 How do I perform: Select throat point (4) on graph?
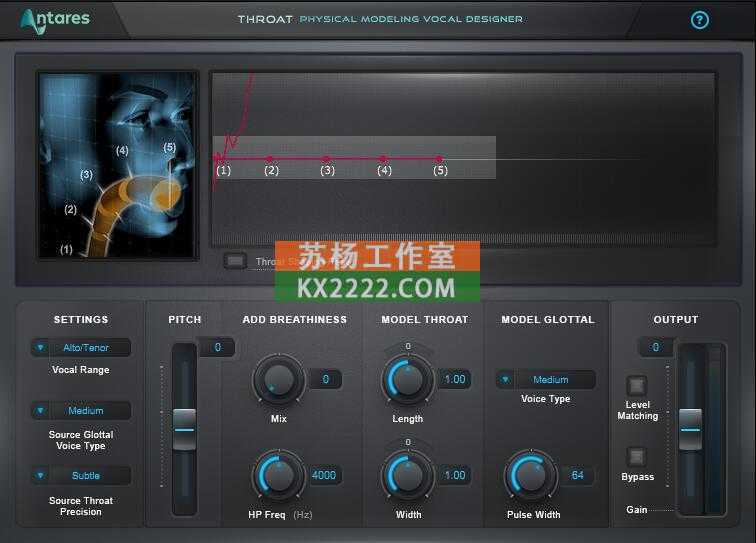(383, 158)
